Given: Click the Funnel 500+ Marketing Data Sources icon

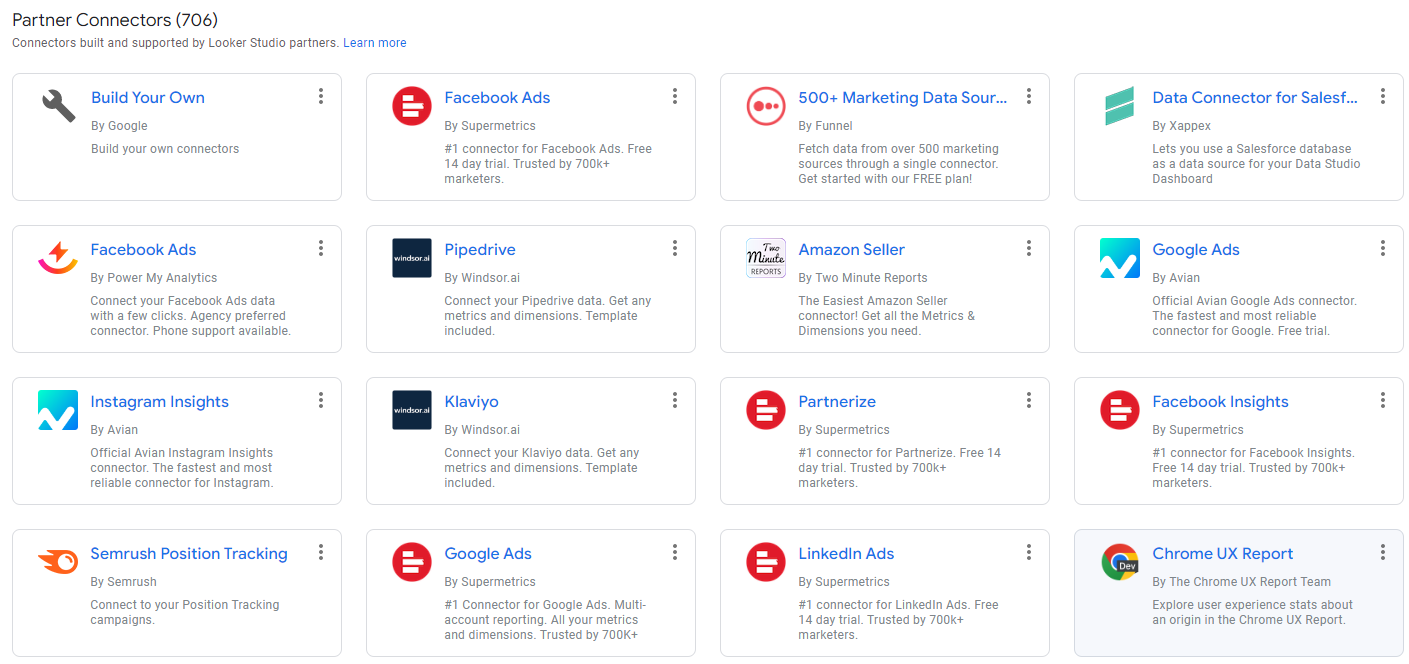Looking at the screenshot, I should 765,105.
